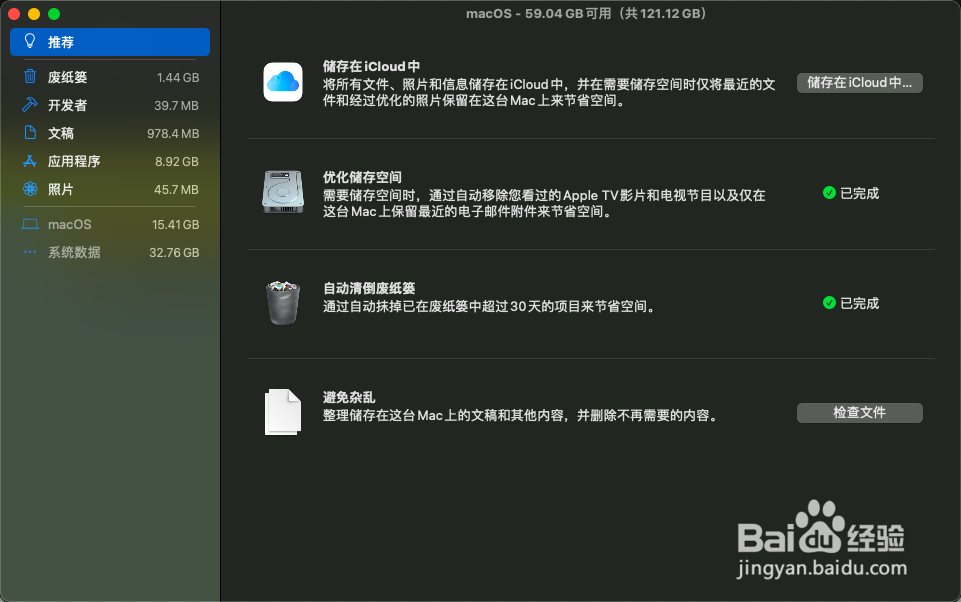The width and height of the screenshot is (961, 602).
Task: Click the 储存在 iCloud 中 heading
Action: pos(371,66)
